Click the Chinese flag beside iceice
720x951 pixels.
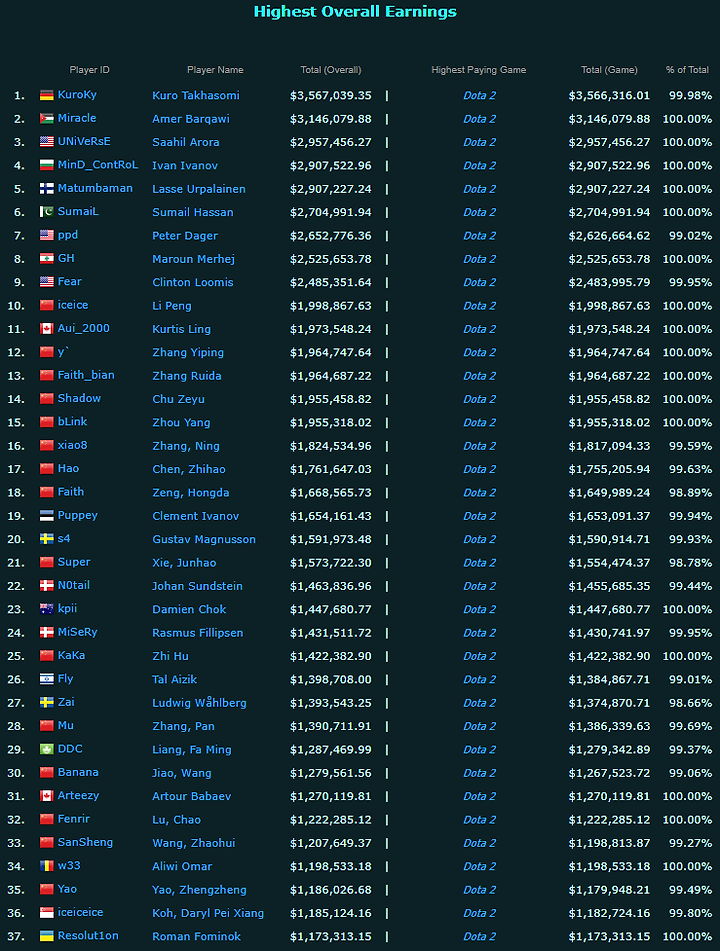[47, 305]
